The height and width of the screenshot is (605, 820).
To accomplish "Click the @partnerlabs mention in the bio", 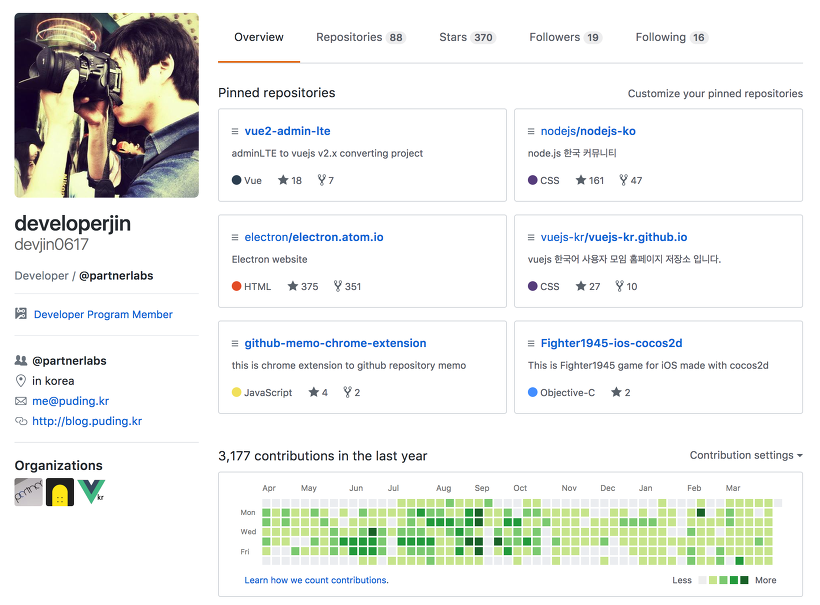I will (116, 276).
